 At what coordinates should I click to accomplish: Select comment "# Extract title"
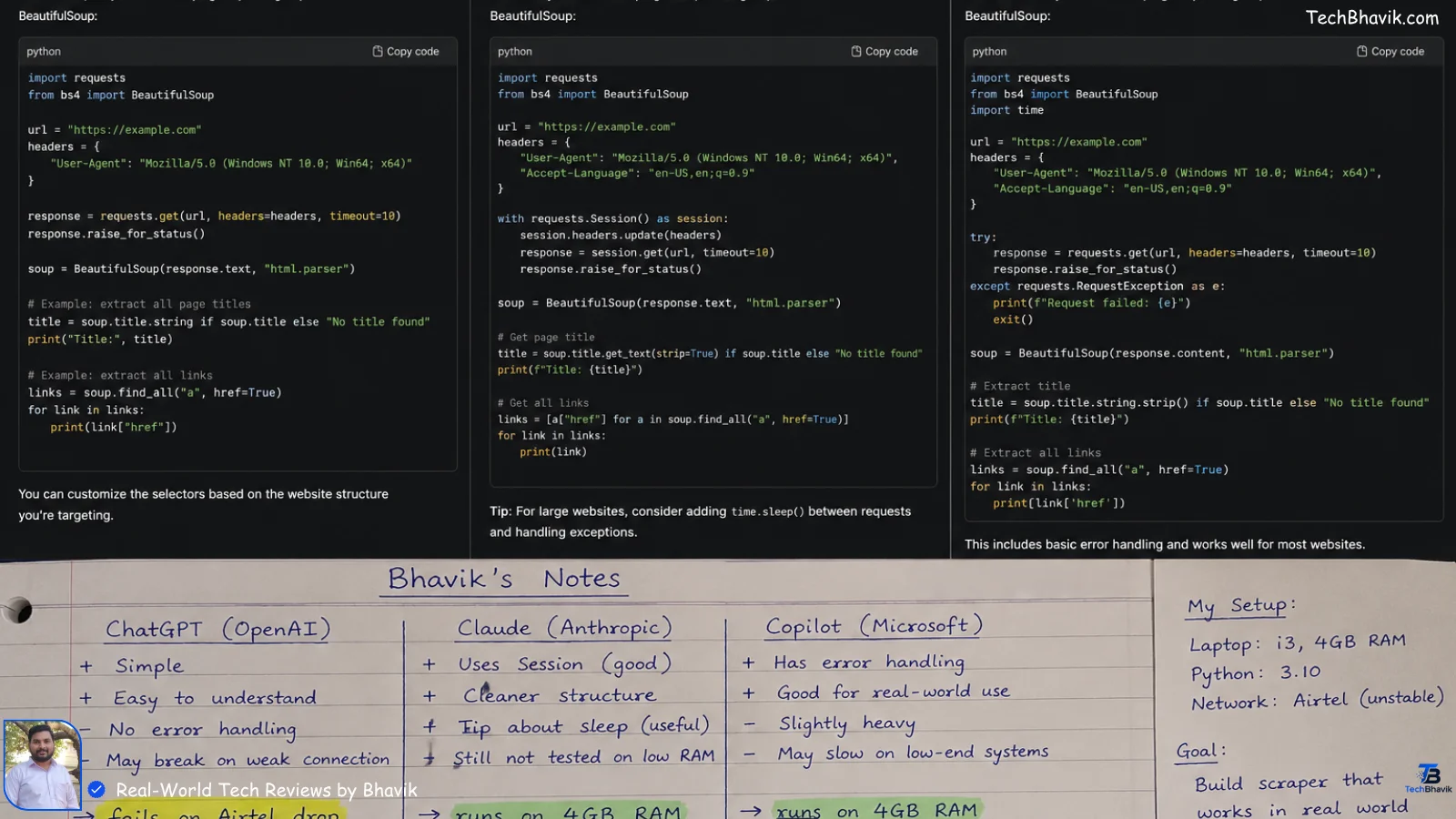pos(1020,386)
